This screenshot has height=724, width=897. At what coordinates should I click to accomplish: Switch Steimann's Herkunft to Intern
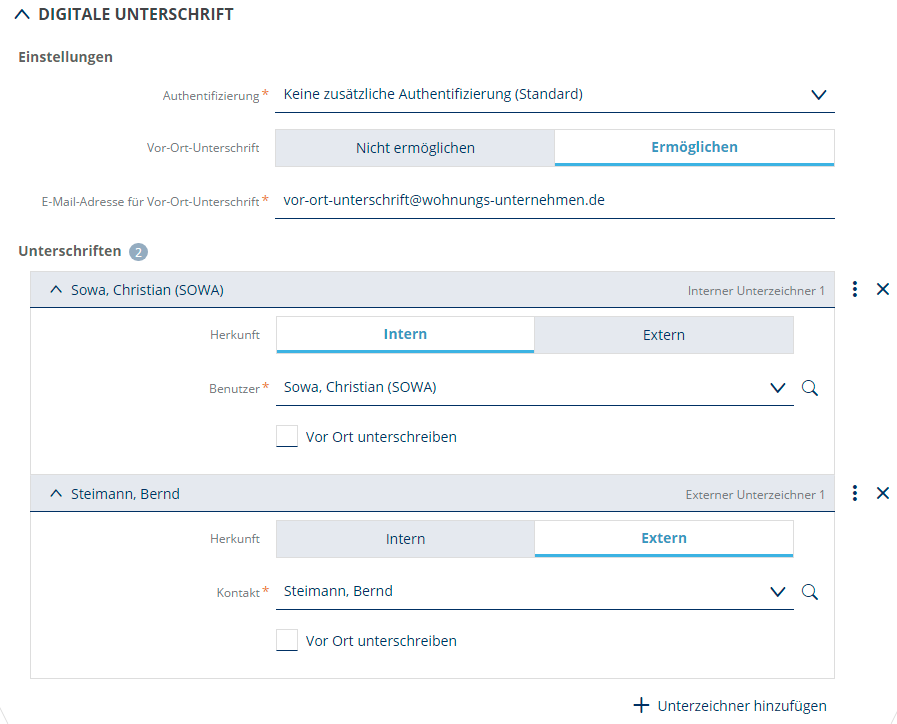click(405, 539)
